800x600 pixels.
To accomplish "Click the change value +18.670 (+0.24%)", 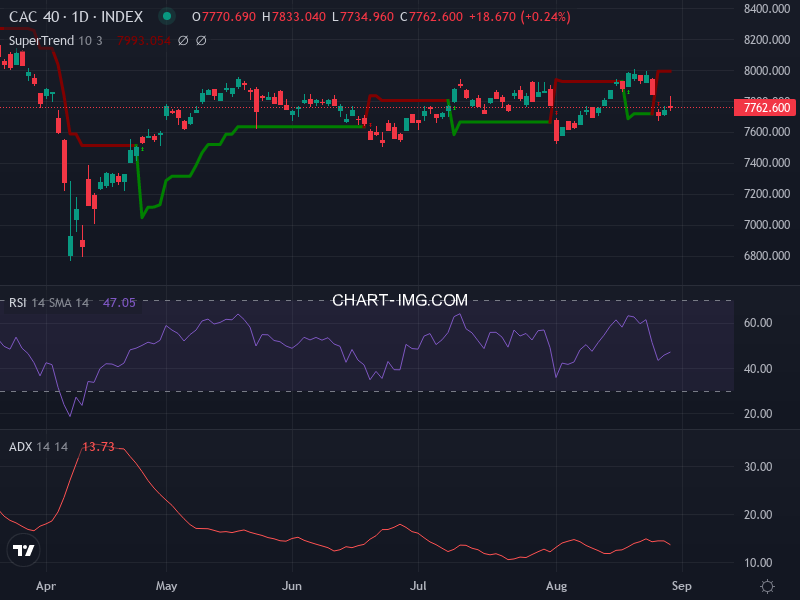I will (x=519, y=17).
